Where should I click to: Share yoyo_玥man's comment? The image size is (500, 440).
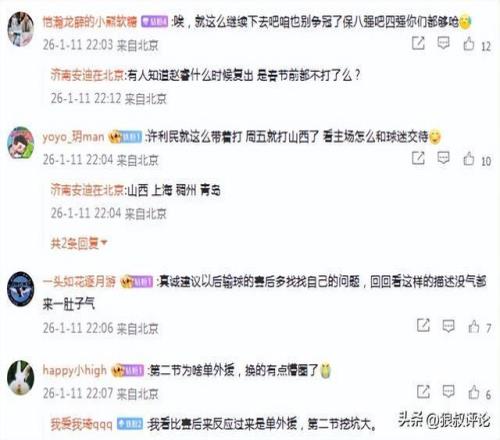418,158
